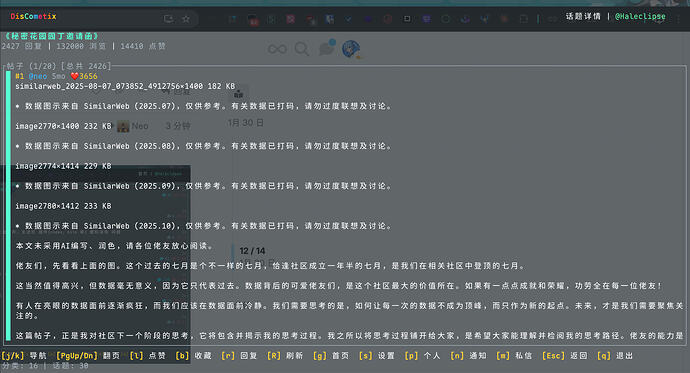
Task: Click the image2770×1400 232 KB line
Action: 63,126
